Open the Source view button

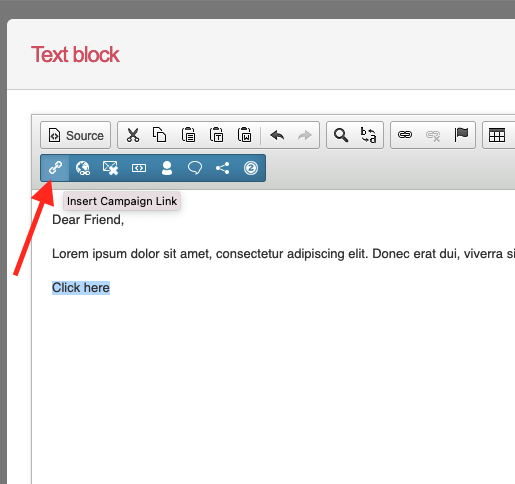(x=75, y=135)
